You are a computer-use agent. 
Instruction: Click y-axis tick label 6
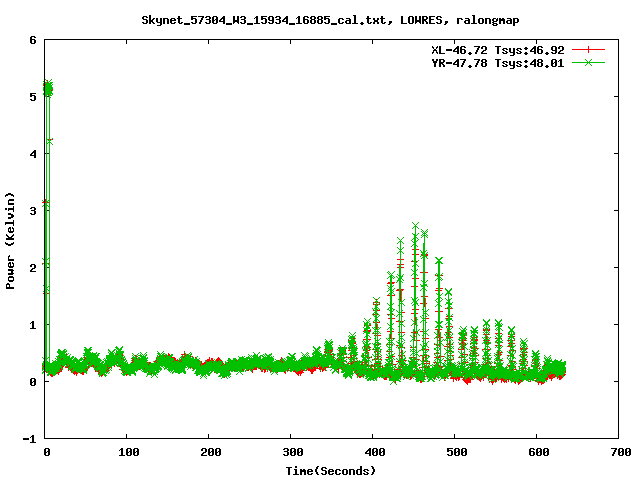(x=33, y=40)
